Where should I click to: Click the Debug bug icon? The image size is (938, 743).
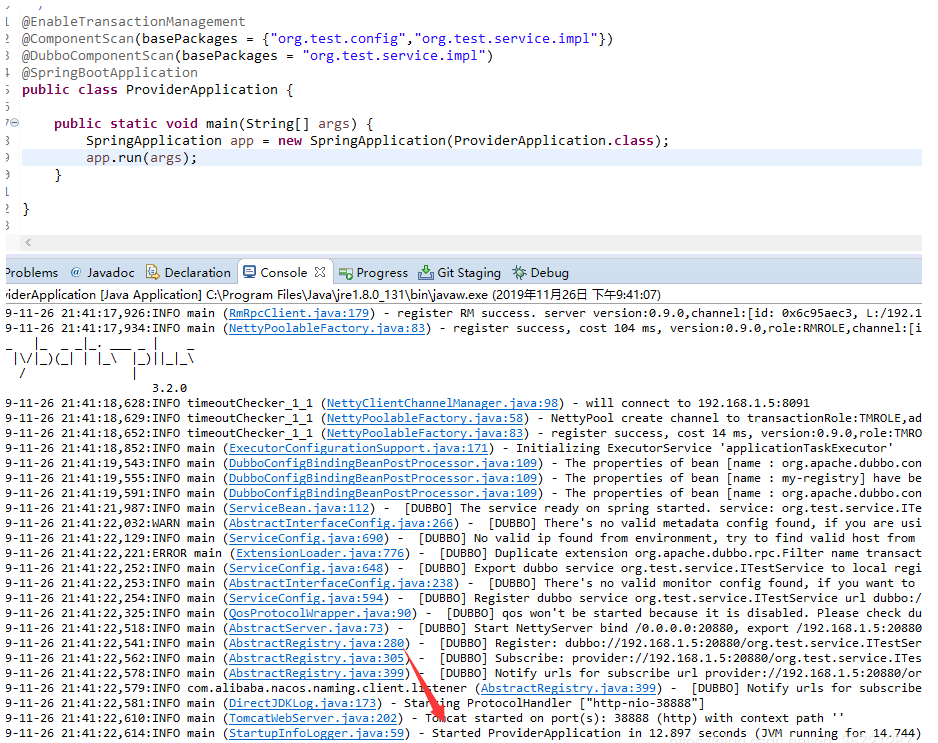(x=519, y=272)
